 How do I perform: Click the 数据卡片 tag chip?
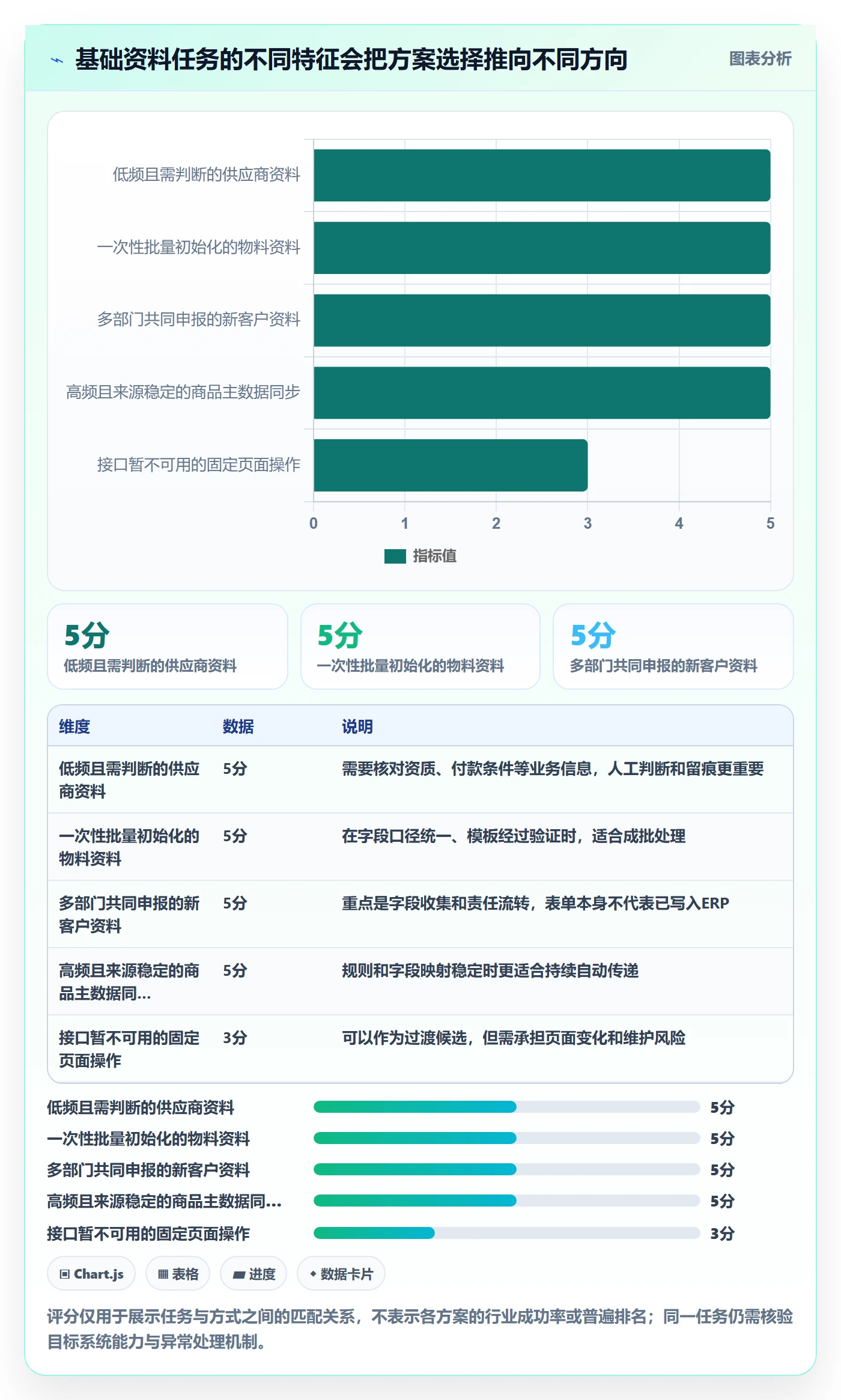coord(341,1274)
